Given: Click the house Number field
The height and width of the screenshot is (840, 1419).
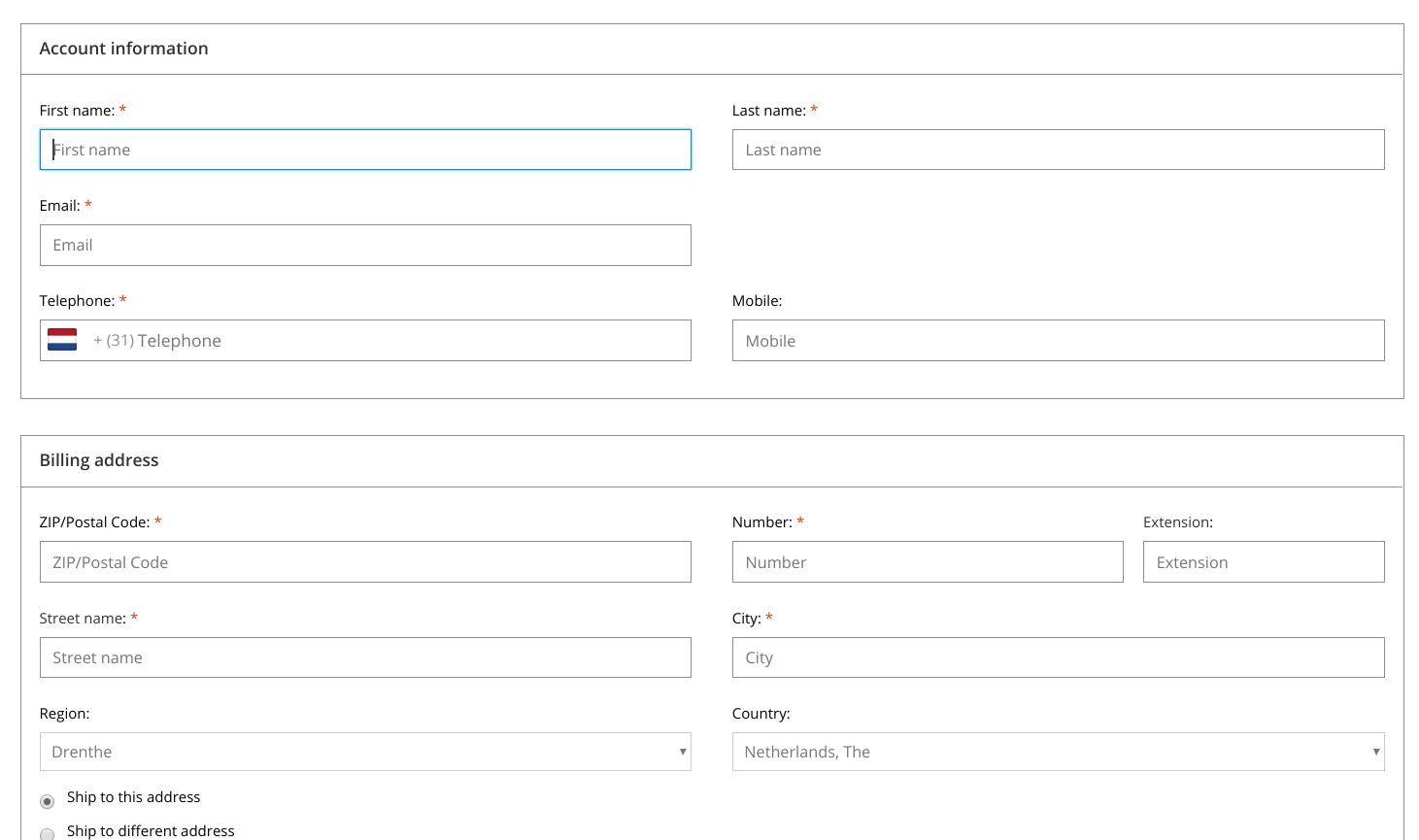Looking at the screenshot, I should [928, 562].
